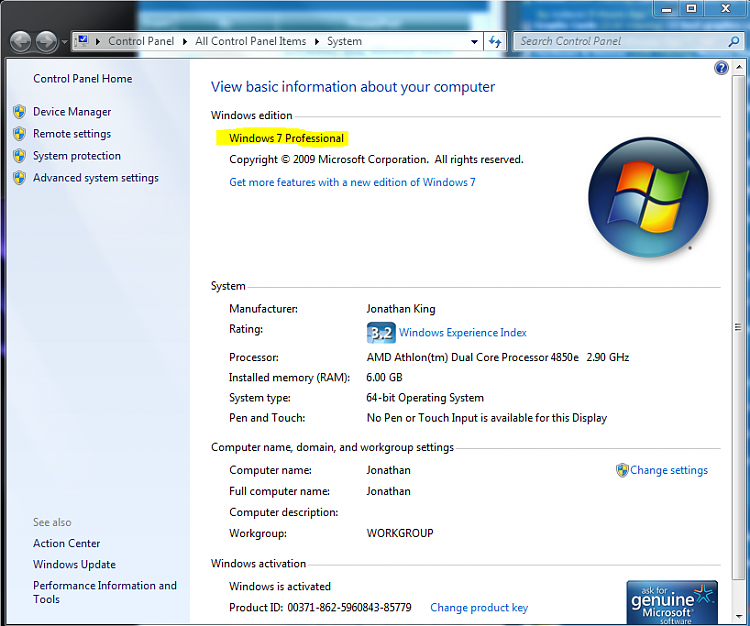Click the AMD Athlon processor value text
This screenshot has width=750, height=626.
[497, 358]
